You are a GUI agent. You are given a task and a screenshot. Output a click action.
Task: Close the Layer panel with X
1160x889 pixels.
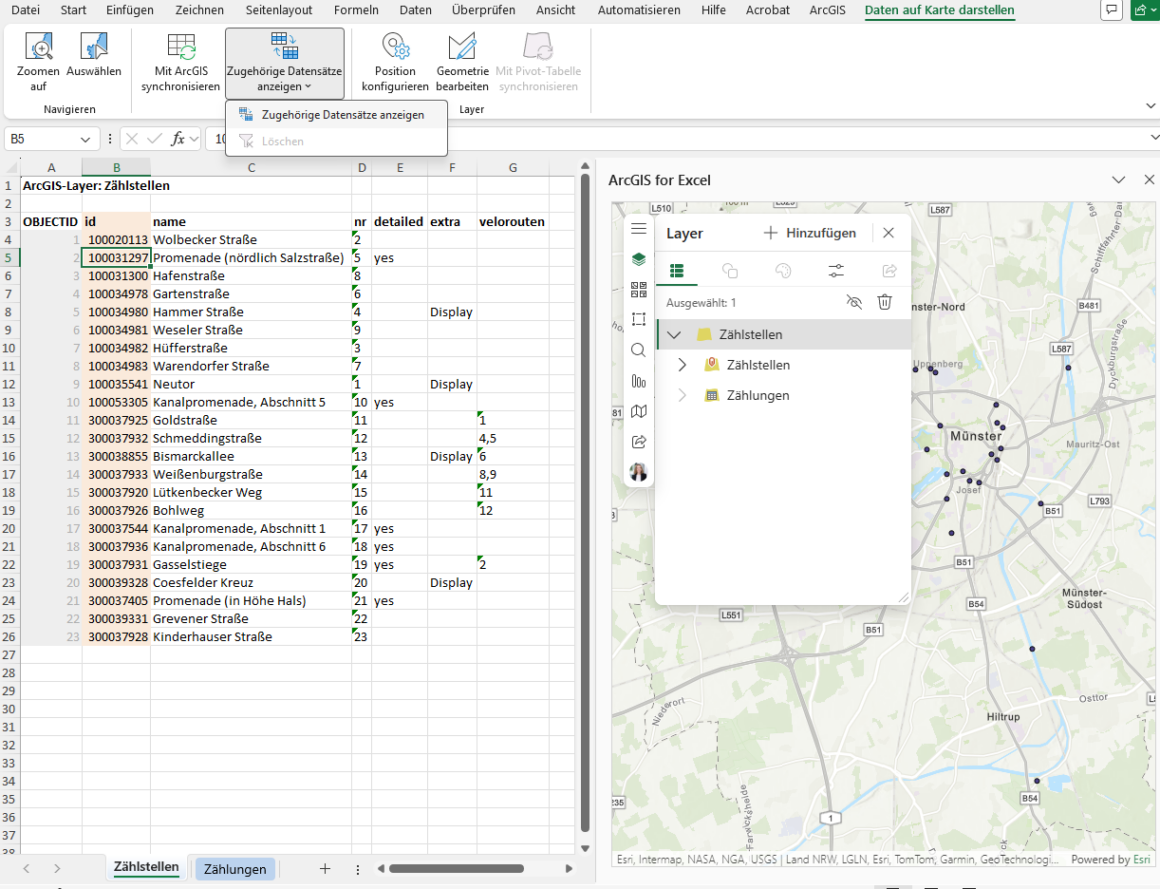pyautogui.click(x=888, y=233)
